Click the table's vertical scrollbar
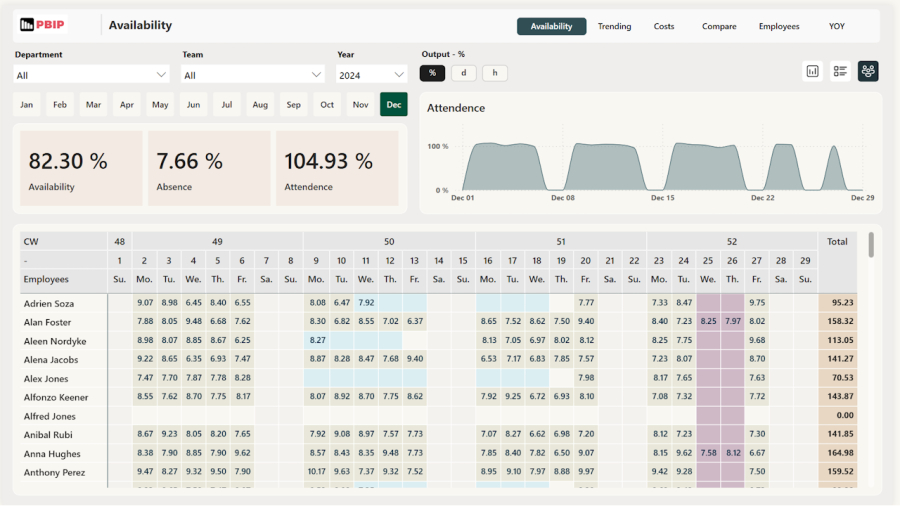Viewport: 900px width, 506px height. pos(871,246)
